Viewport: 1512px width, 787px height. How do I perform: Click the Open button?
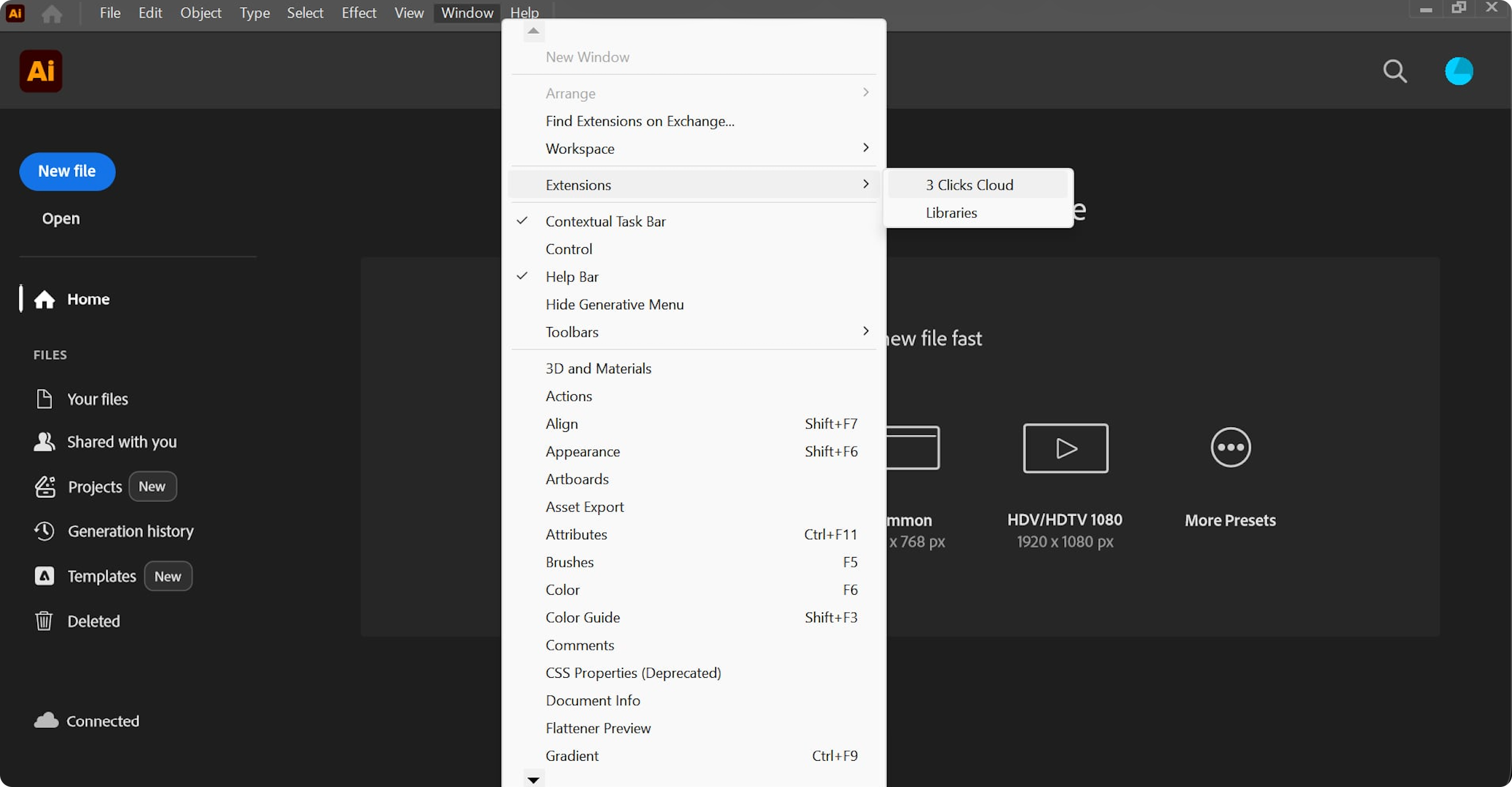click(x=60, y=218)
